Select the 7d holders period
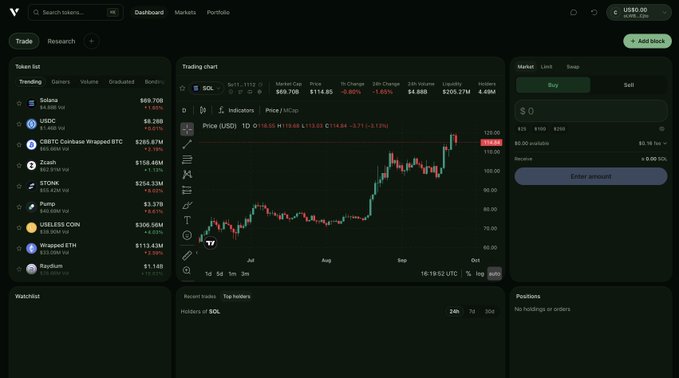This screenshot has width=679, height=378. click(x=472, y=312)
